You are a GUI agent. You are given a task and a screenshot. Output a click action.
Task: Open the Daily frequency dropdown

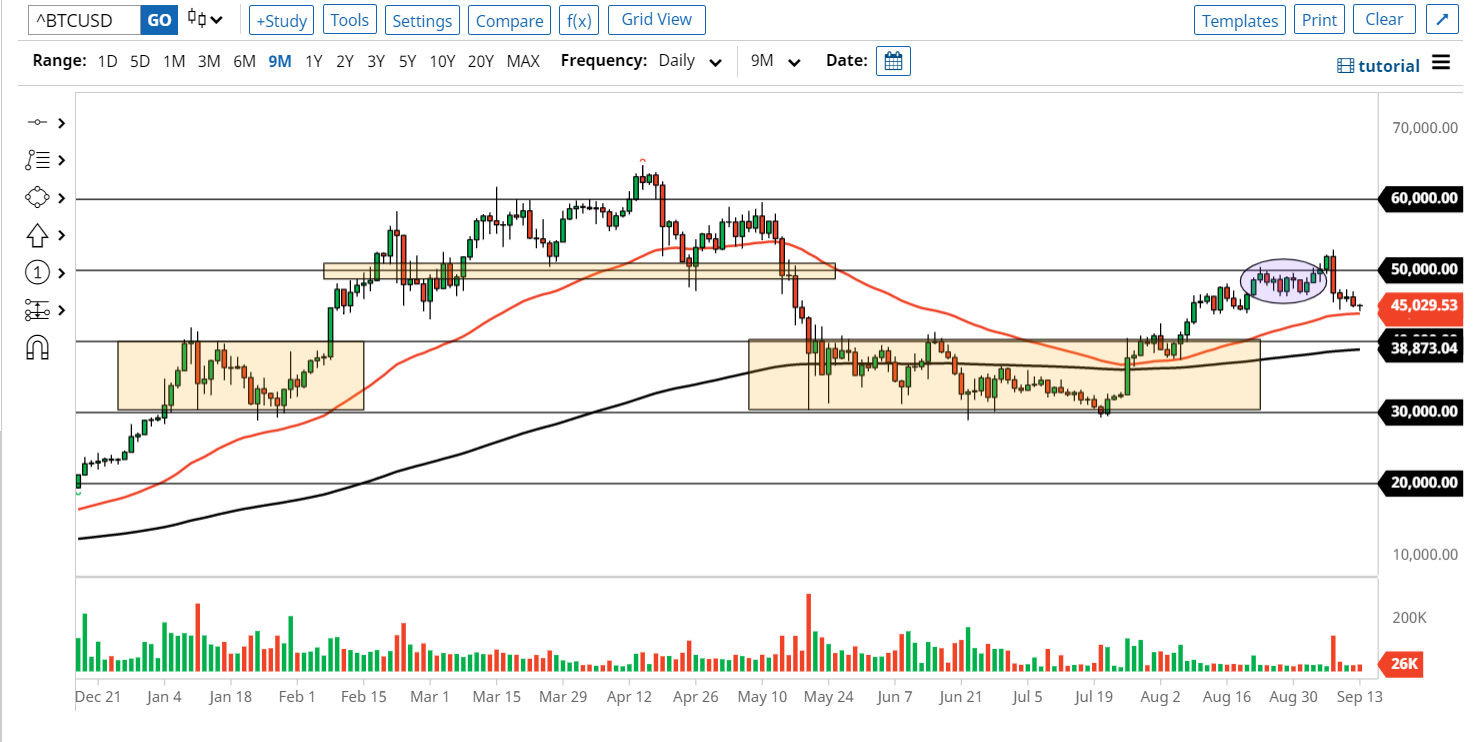pos(689,61)
